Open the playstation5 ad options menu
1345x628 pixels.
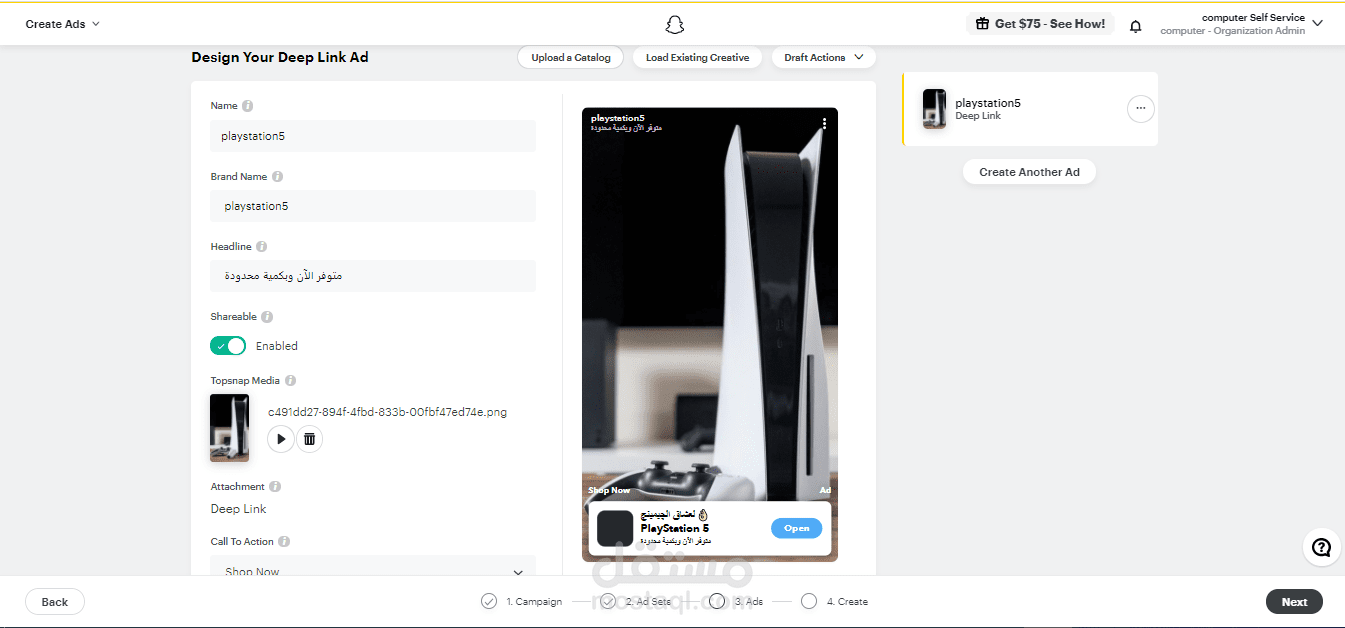(1140, 109)
